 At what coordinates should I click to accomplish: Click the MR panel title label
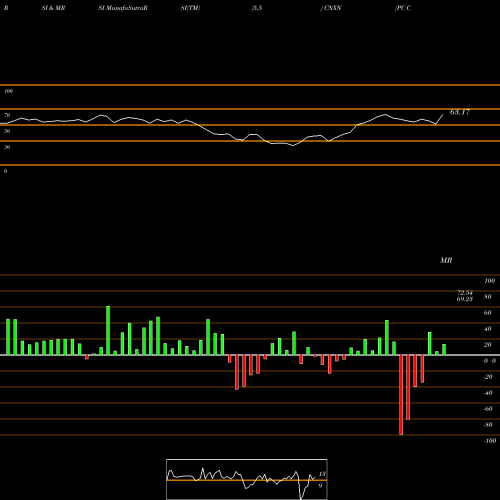446,260
